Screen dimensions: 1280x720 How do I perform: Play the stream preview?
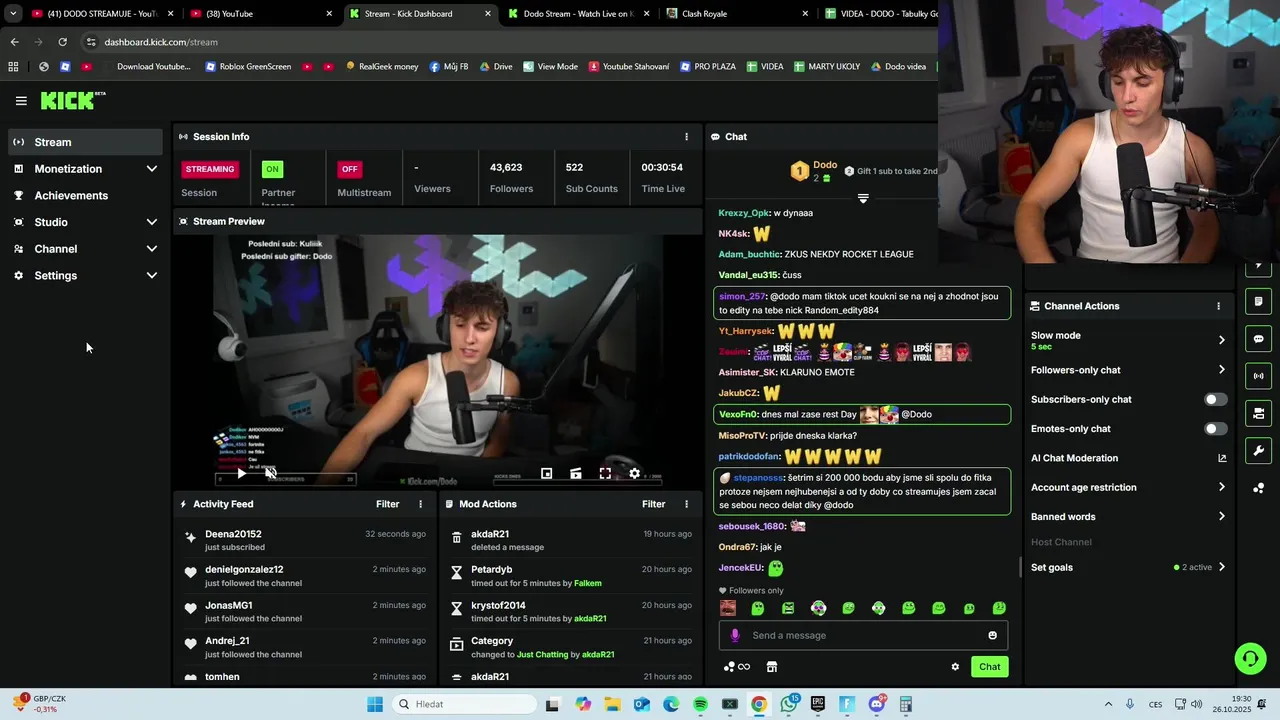(241, 473)
